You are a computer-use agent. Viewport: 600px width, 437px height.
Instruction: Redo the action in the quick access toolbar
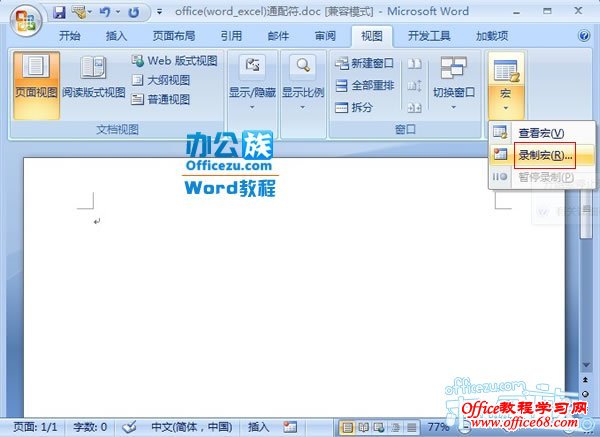click(134, 12)
